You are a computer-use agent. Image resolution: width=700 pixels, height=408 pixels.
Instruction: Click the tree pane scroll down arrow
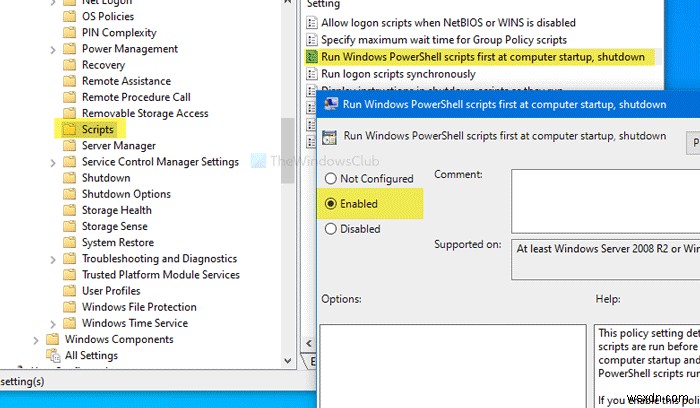pyautogui.click(x=288, y=360)
